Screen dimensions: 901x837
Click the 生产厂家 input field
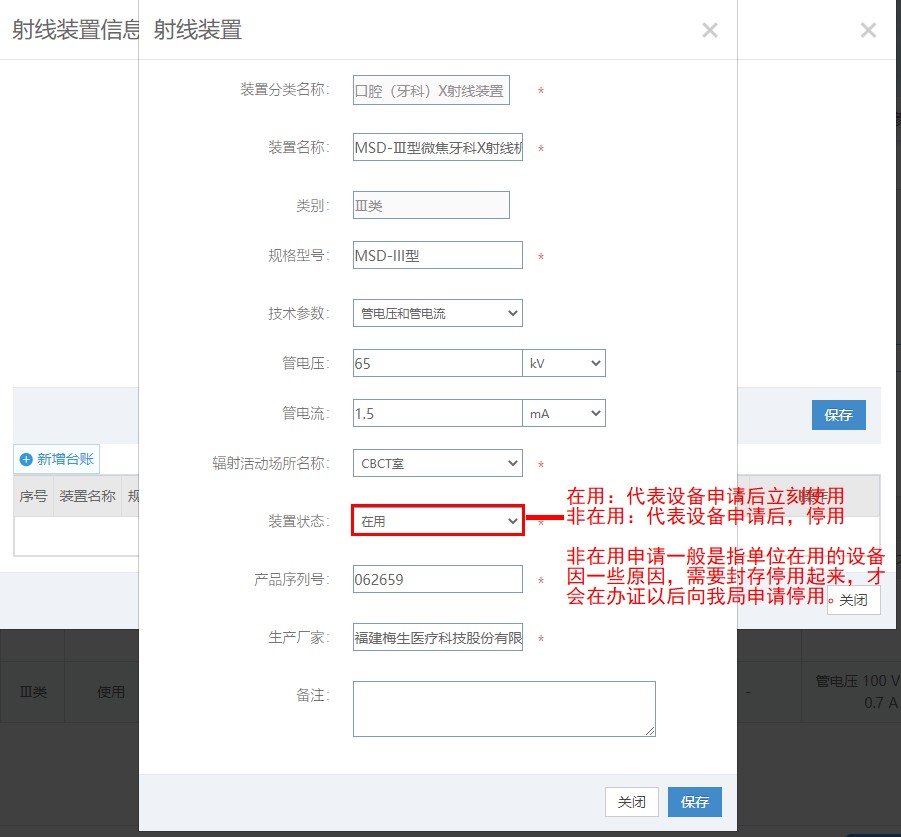point(437,637)
